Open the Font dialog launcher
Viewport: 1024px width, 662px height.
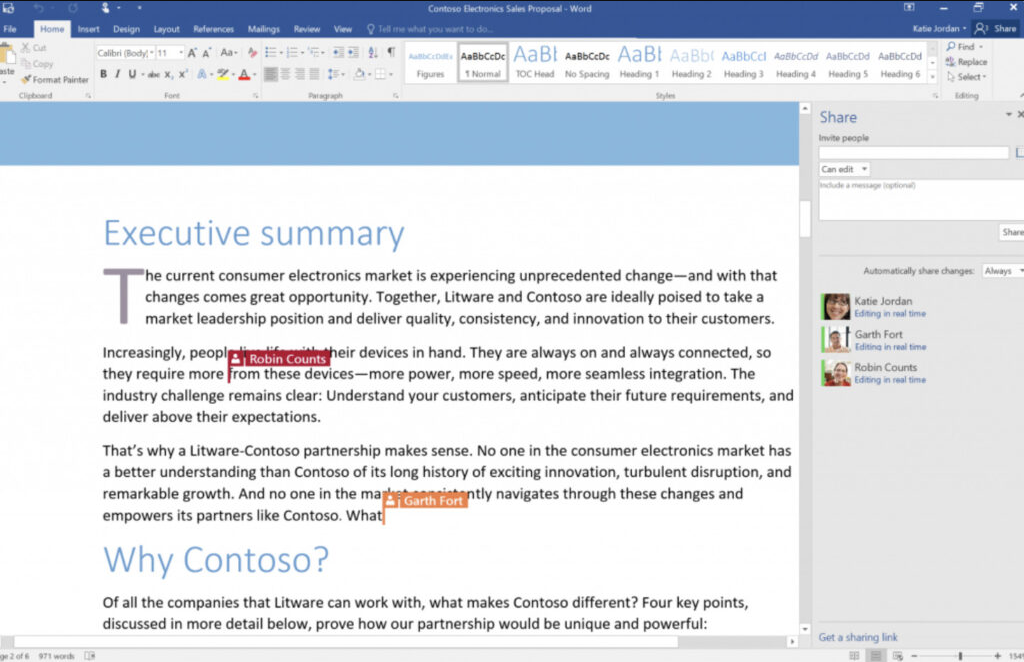pos(255,96)
